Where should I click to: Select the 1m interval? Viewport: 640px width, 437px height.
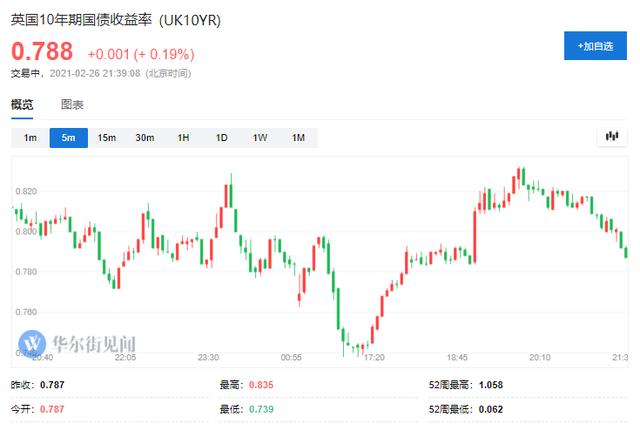(30, 138)
